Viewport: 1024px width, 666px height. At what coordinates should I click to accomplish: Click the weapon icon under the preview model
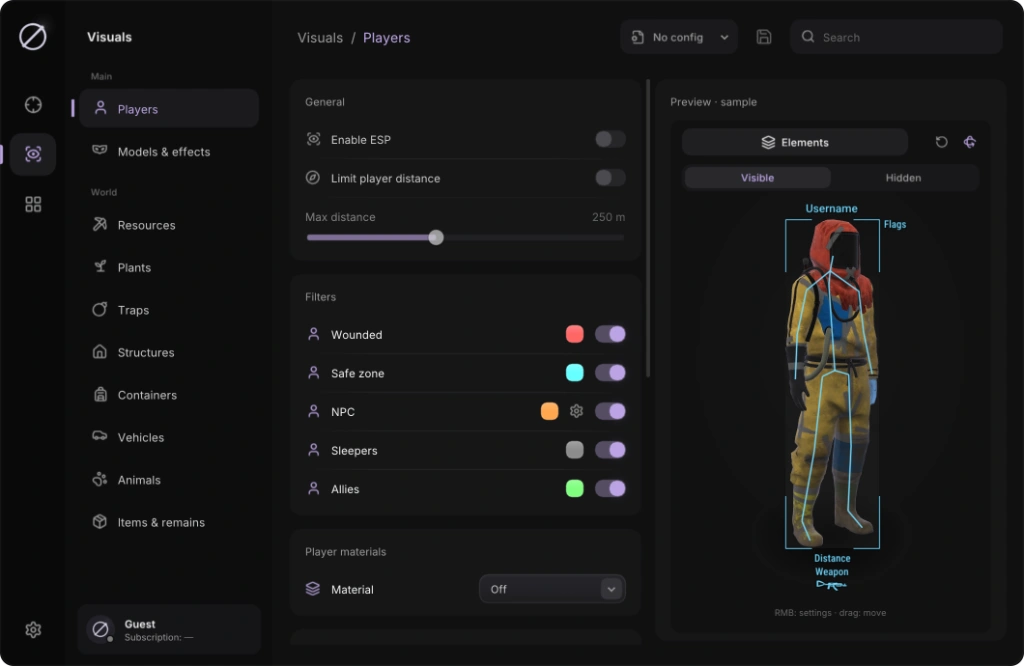[831, 585]
